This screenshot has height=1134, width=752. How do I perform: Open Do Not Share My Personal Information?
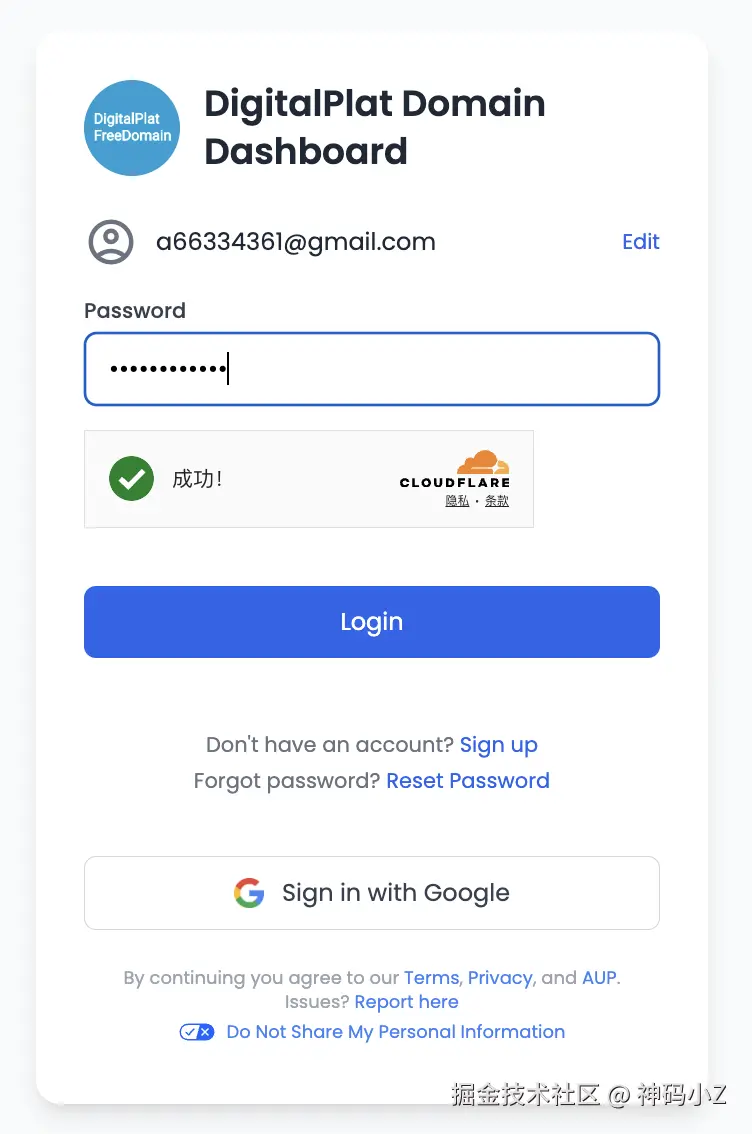coord(396,1032)
